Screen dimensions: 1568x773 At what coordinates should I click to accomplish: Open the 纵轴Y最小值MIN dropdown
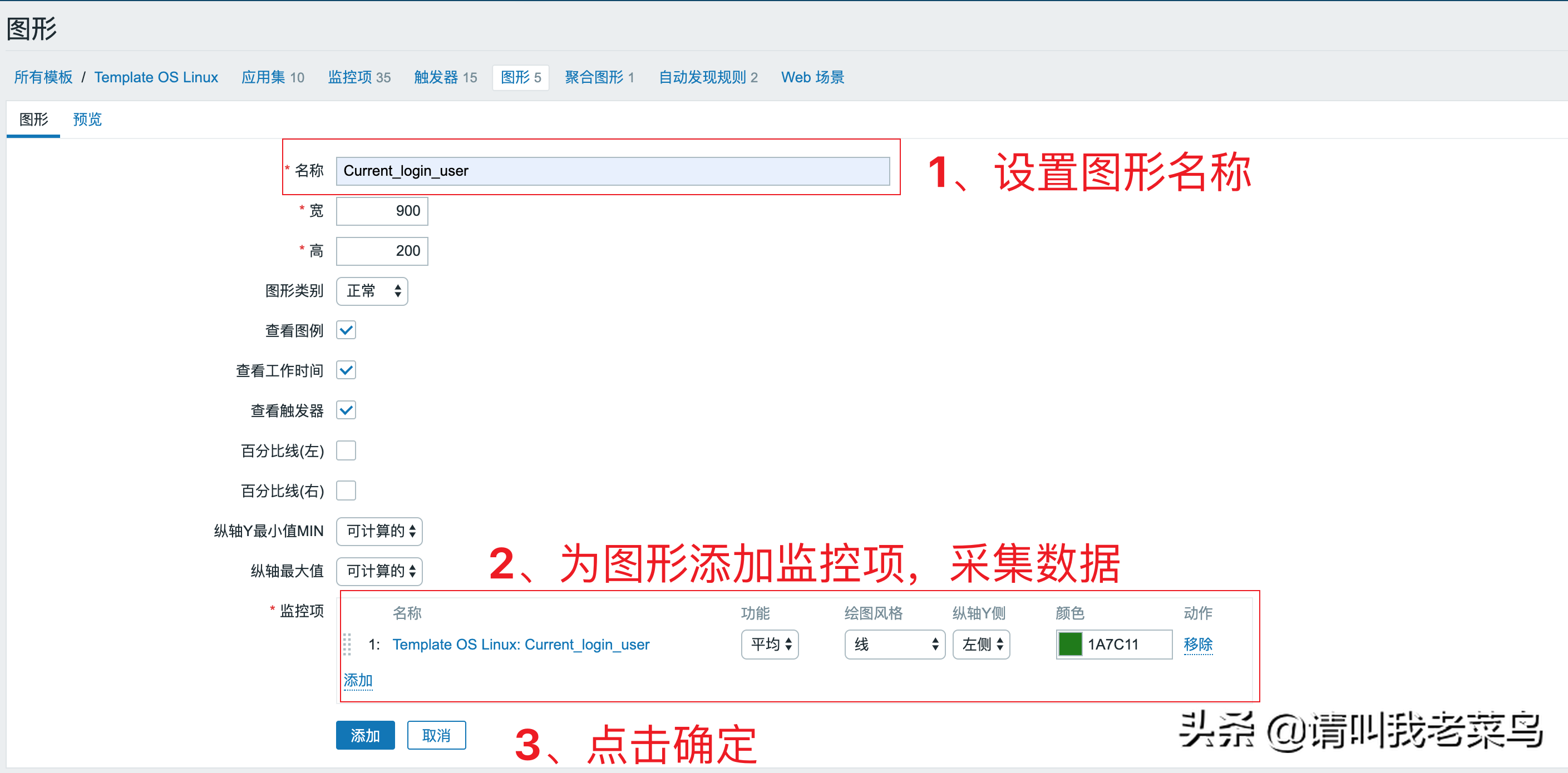[x=378, y=531]
